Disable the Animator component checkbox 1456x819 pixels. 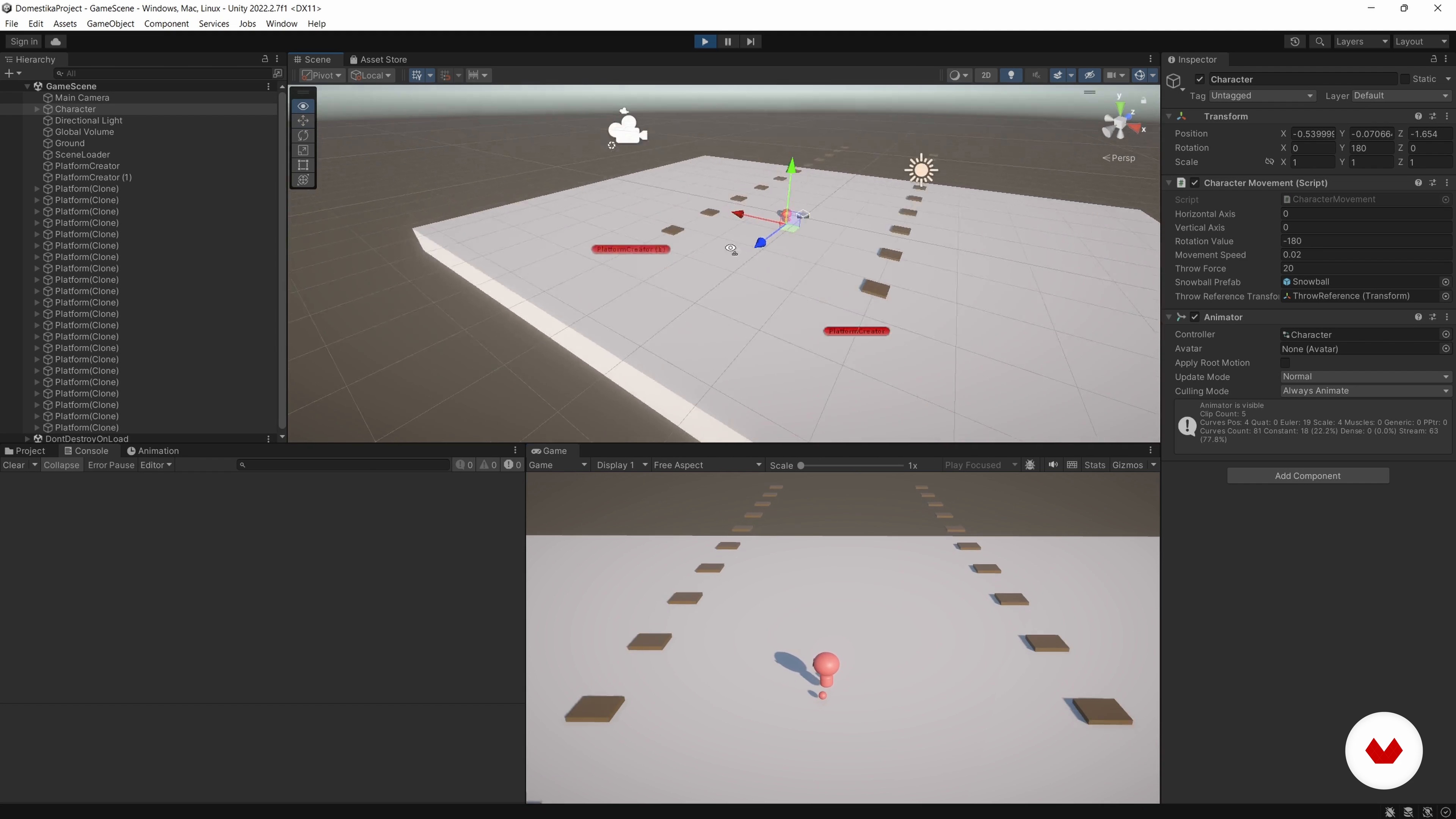(1194, 317)
